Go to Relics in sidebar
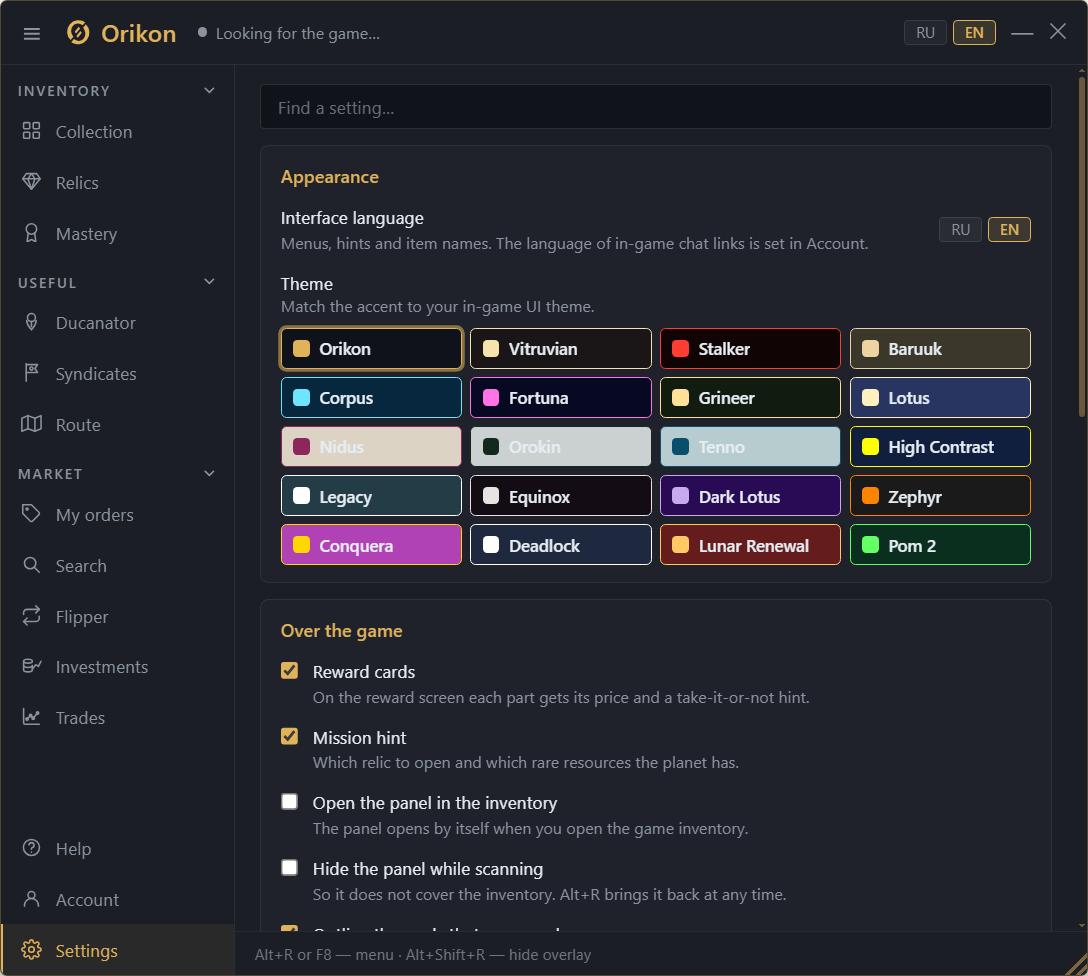Image resolution: width=1088 pixels, height=976 pixels. pyautogui.click(x=117, y=182)
